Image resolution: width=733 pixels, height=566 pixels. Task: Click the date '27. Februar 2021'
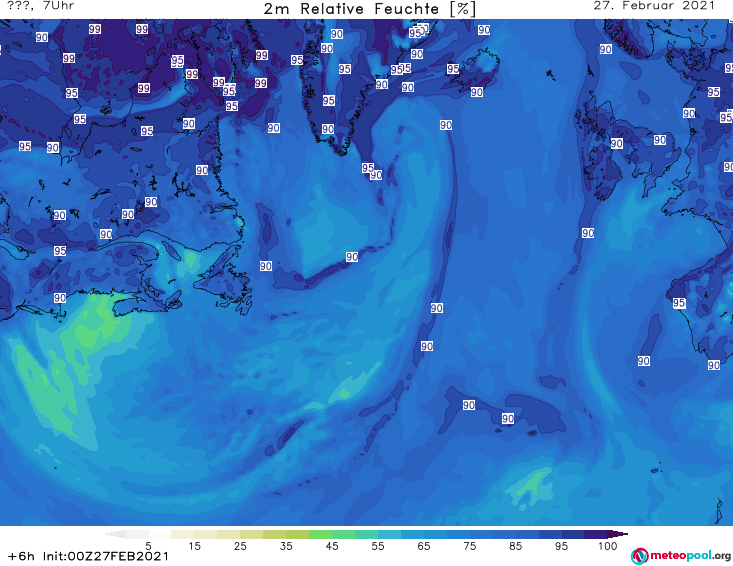click(654, 6)
